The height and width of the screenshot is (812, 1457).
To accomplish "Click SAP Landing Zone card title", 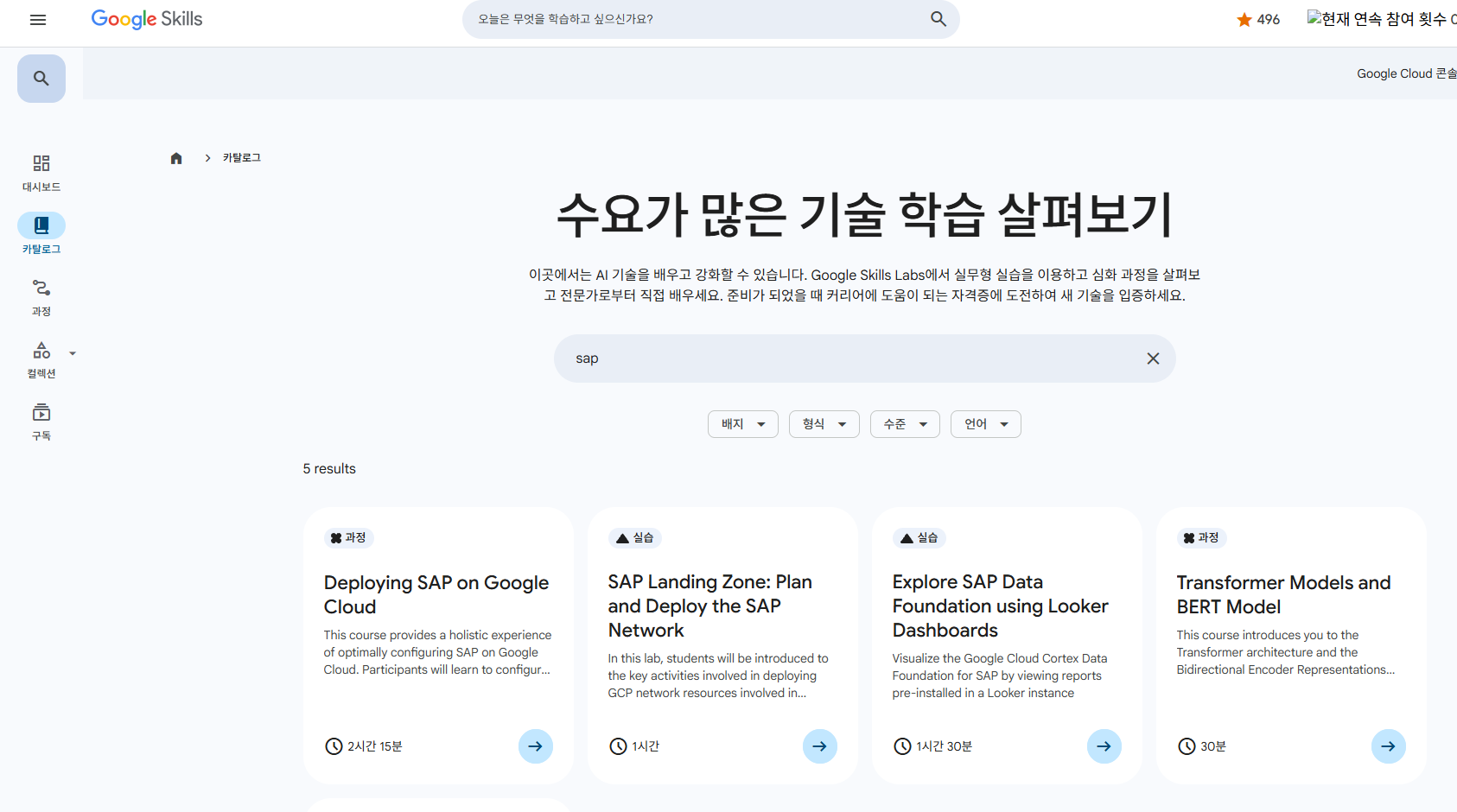I will click(x=710, y=606).
